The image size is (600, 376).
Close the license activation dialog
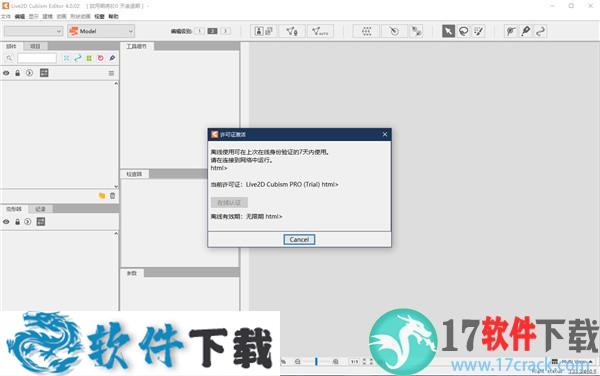click(385, 134)
